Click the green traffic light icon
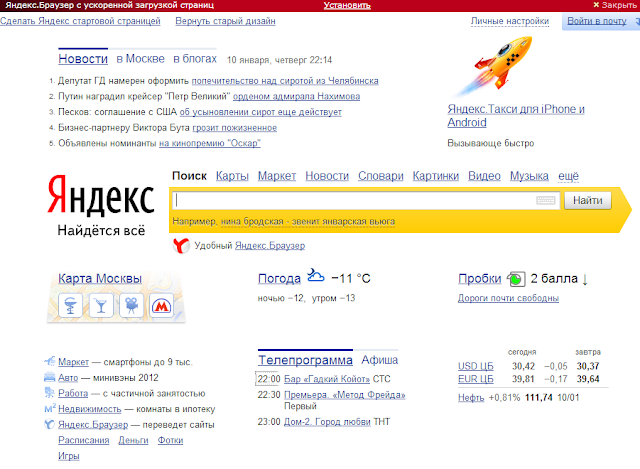640x469 pixels. (516, 279)
